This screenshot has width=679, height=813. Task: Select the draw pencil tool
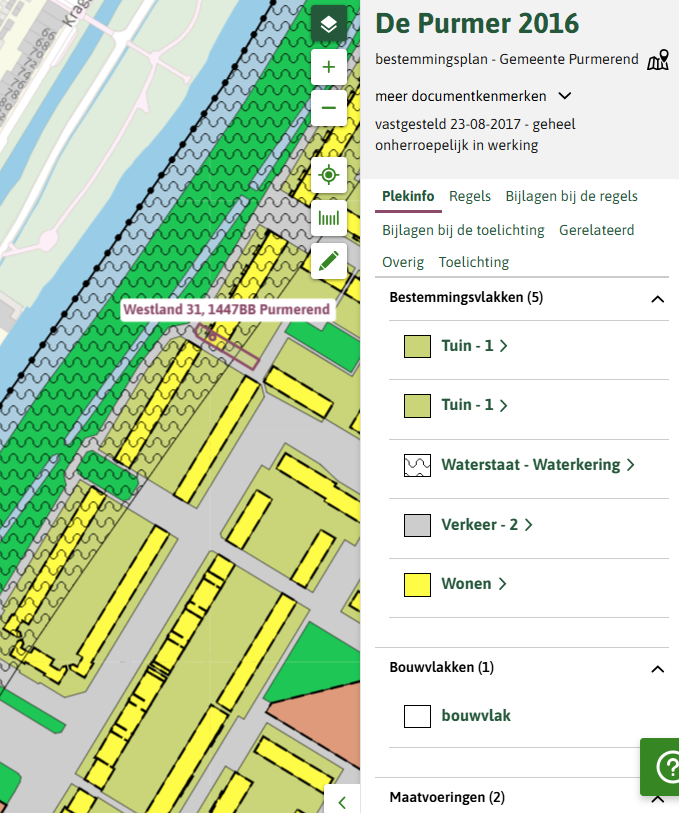[329, 261]
